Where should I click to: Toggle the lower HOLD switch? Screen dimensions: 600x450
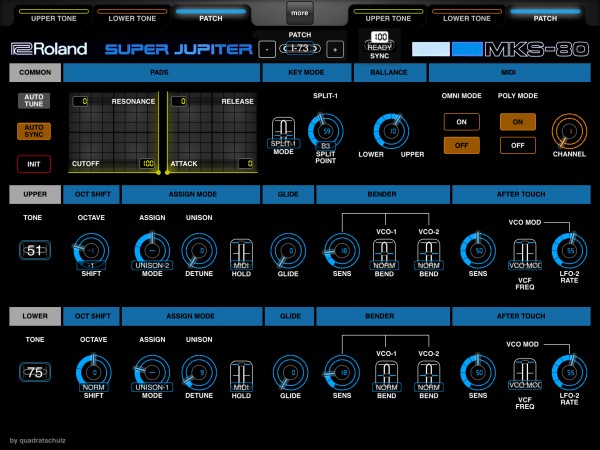(241, 376)
